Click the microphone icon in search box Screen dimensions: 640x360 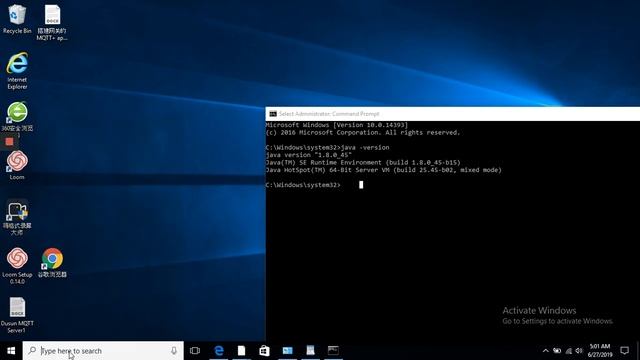(x=174, y=351)
